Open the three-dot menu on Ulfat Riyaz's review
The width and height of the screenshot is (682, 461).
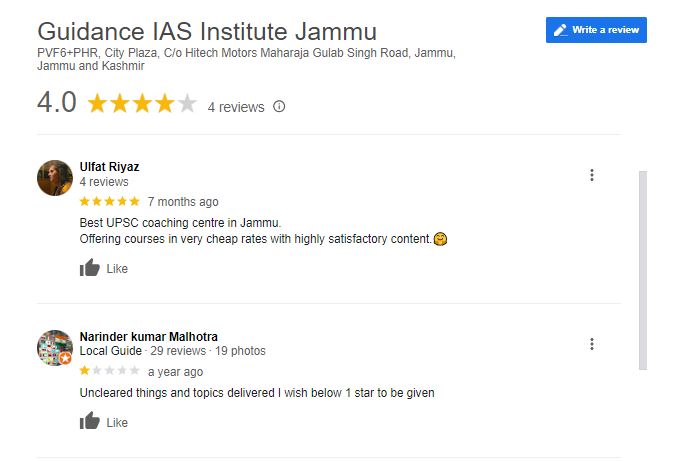(592, 175)
